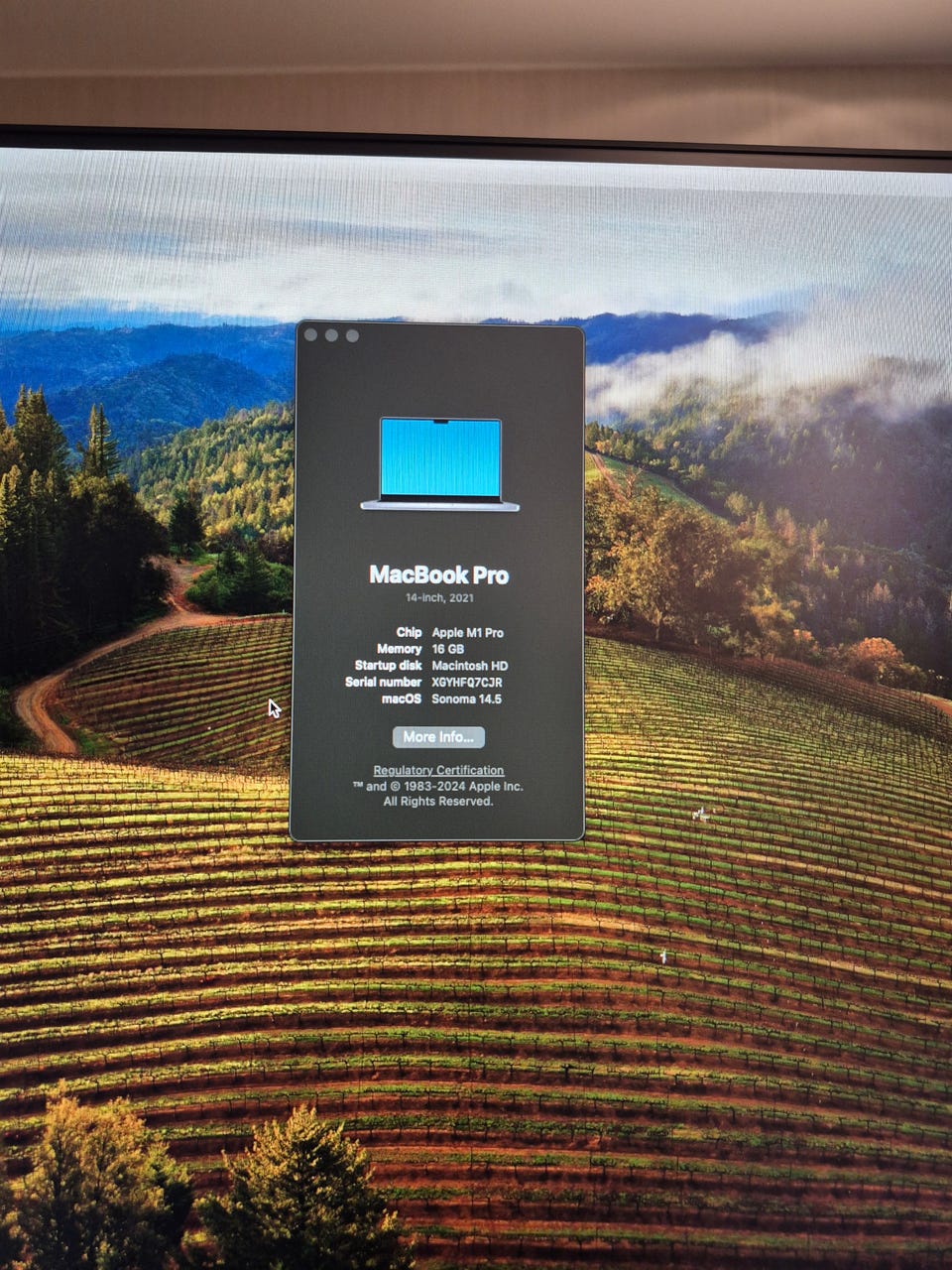The image size is (952, 1270).
Task: Click the Memory label
Action: pyautogui.click(x=399, y=649)
